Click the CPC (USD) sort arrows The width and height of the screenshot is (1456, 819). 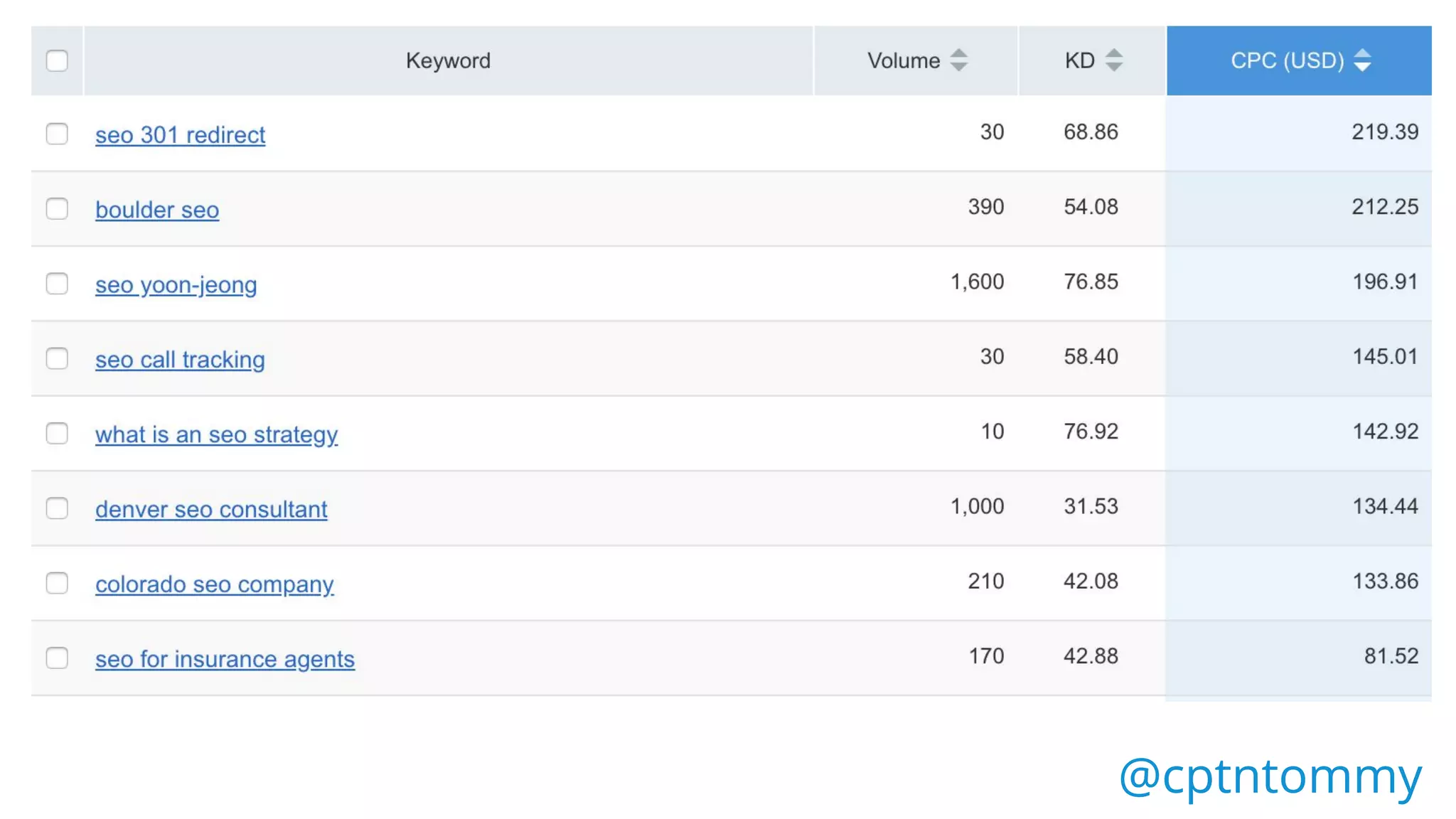click(x=1362, y=60)
